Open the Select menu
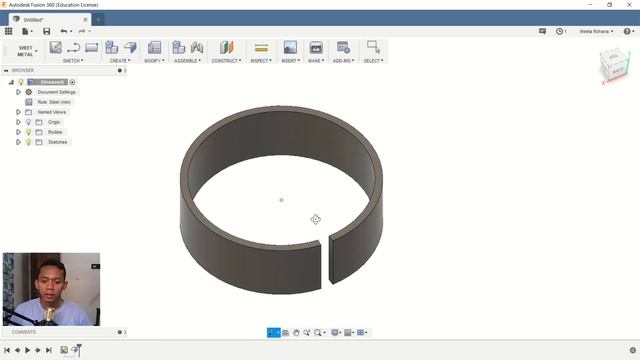Image resolution: width=640 pixels, height=360 pixels. (x=373, y=60)
